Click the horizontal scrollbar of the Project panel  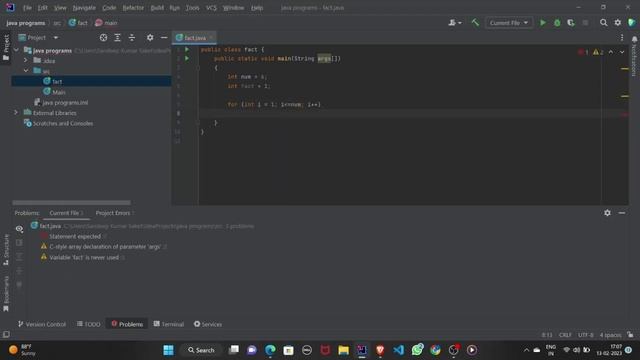click(x=71, y=202)
